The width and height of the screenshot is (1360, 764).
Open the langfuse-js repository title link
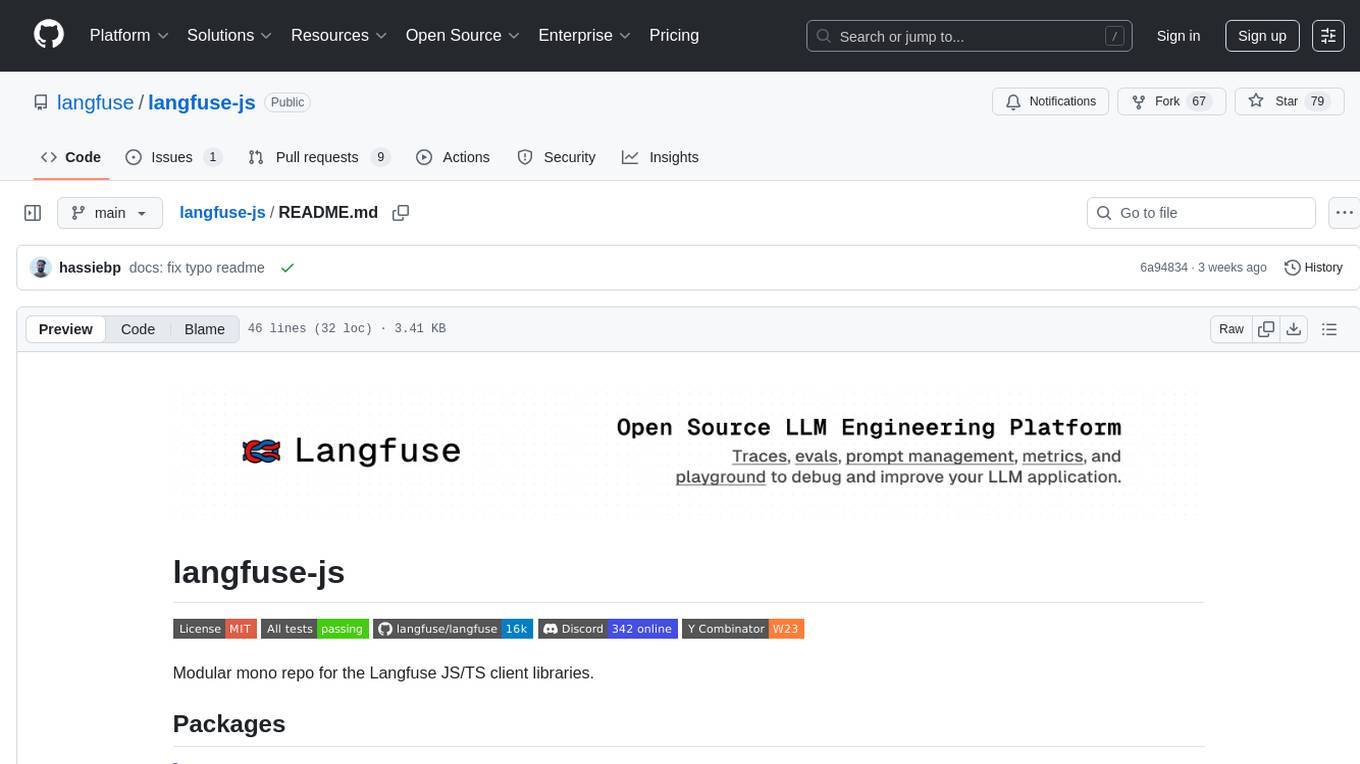pyautogui.click(x=202, y=102)
